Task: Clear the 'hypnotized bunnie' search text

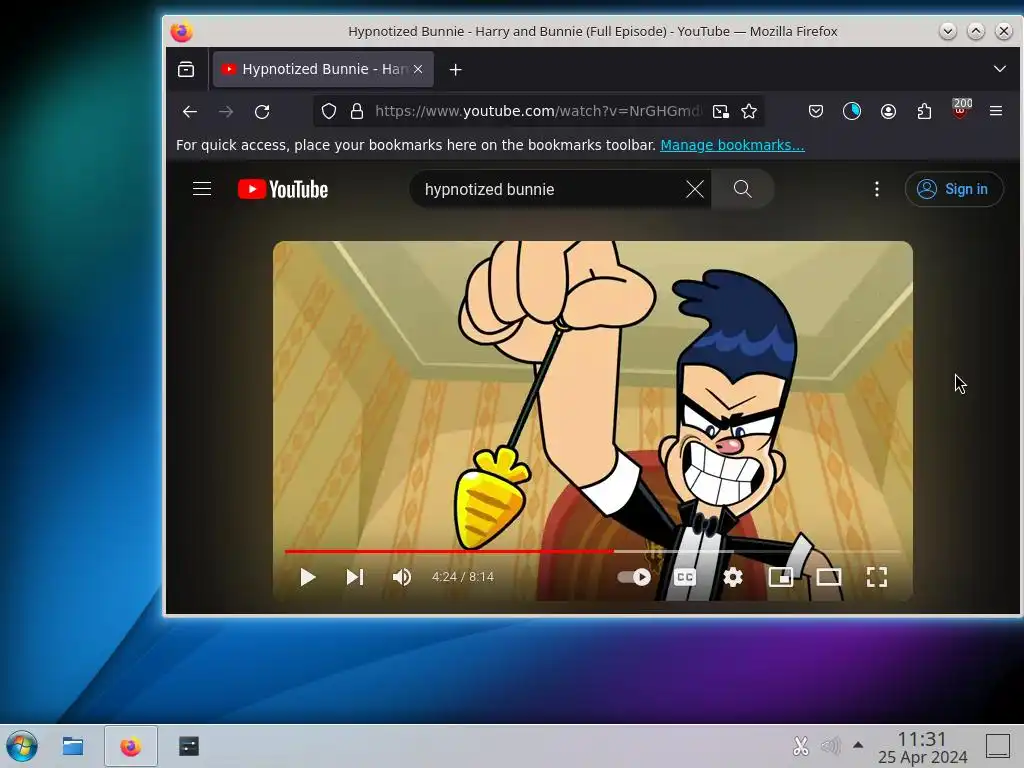Action: pos(695,189)
